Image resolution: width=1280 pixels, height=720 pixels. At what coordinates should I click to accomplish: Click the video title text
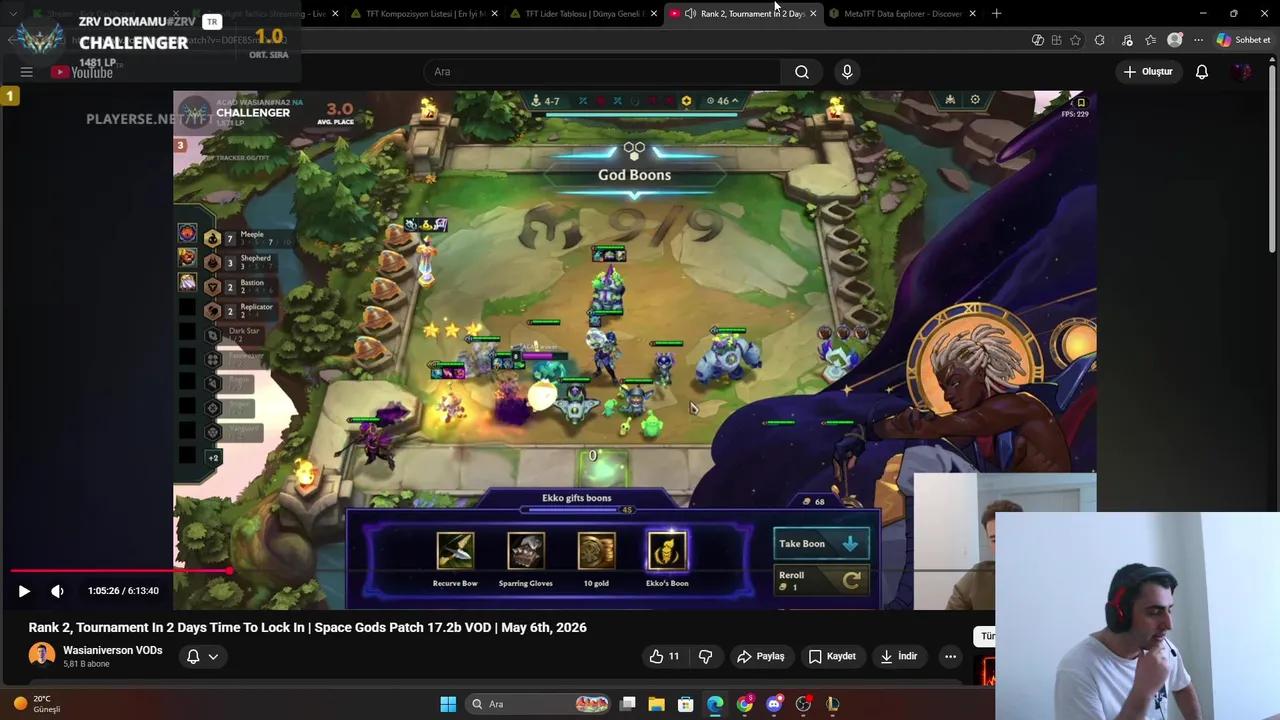point(307,627)
